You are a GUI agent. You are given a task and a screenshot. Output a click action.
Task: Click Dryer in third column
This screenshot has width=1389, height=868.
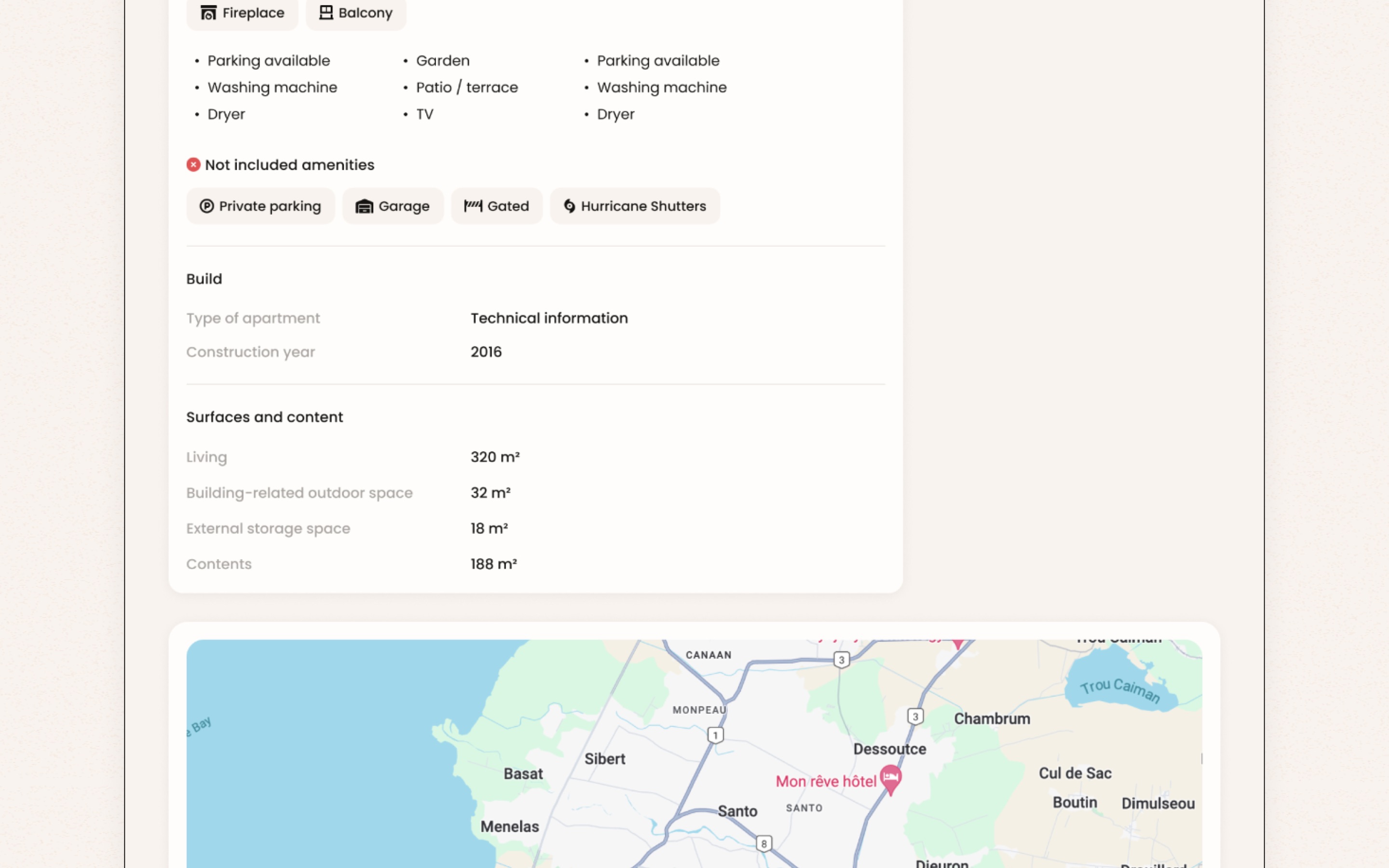click(x=616, y=114)
